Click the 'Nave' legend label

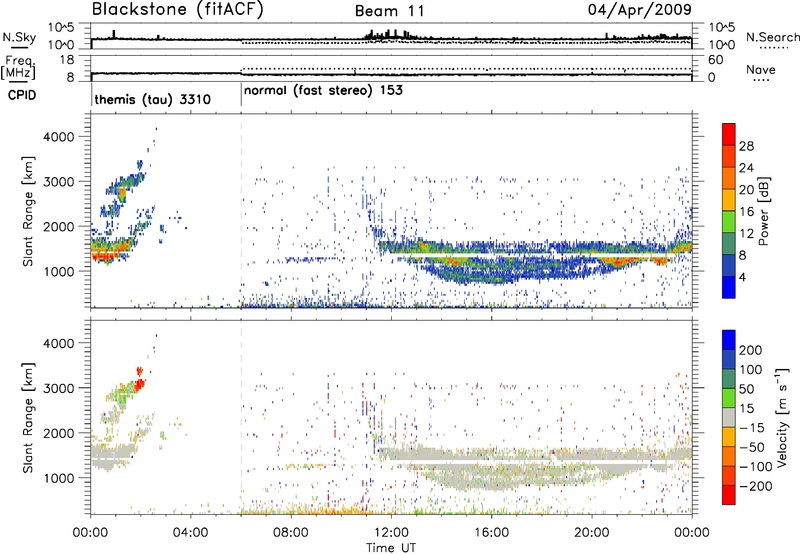click(x=761, y=69)
